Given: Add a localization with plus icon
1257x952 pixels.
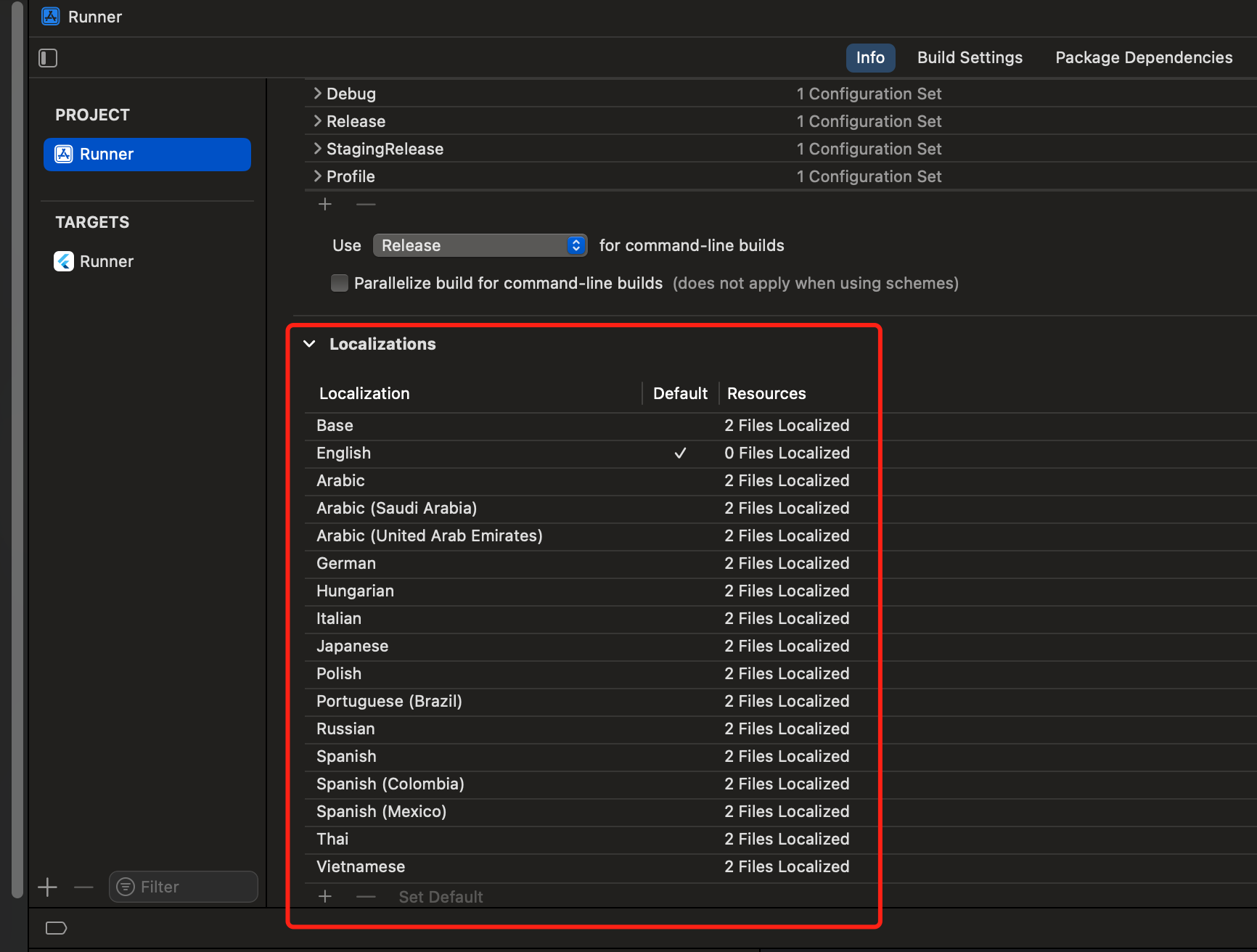Looking at the screenshot, I should click(325, 897).
